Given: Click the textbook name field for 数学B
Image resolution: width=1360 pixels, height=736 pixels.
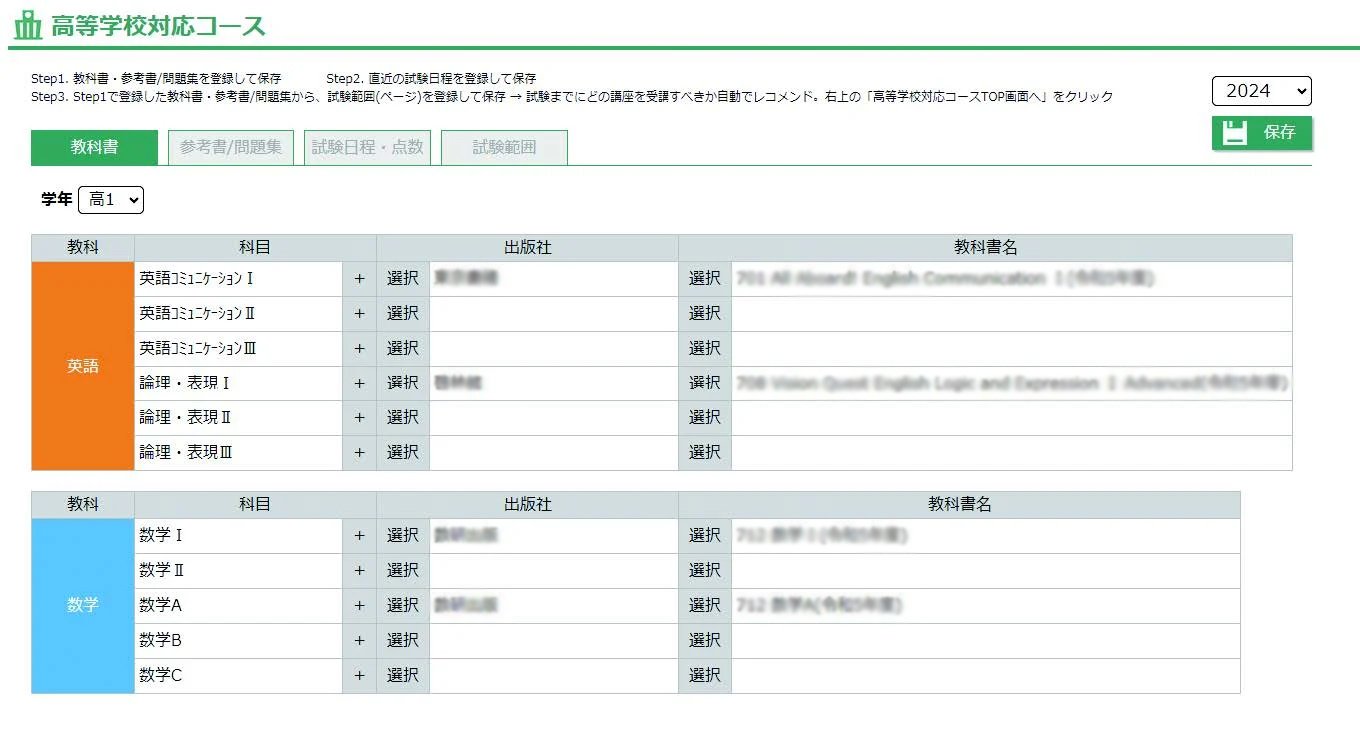Looking at the screenshot, I should tap(986, 640).
